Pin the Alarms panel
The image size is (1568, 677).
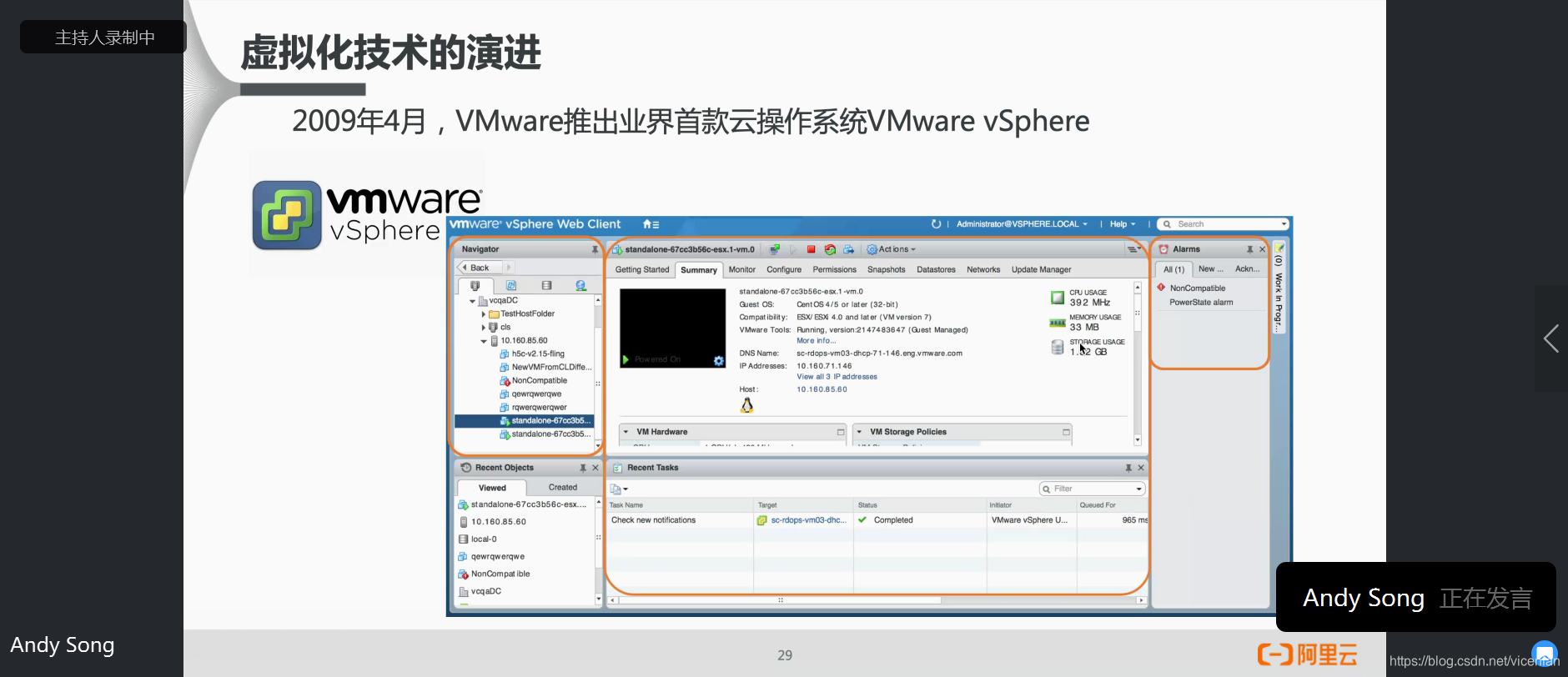1249,249
